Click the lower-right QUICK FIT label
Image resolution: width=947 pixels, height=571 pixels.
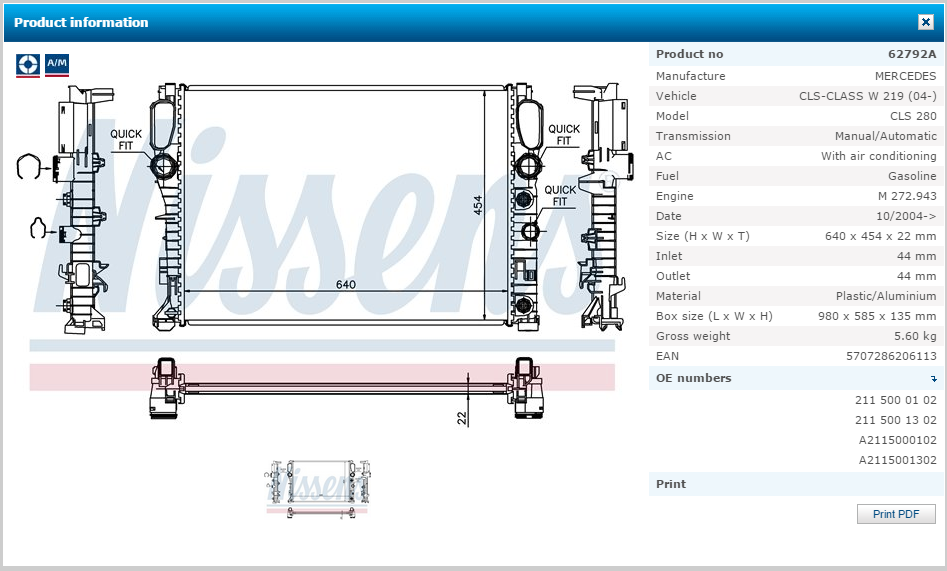tap(560, 196)
